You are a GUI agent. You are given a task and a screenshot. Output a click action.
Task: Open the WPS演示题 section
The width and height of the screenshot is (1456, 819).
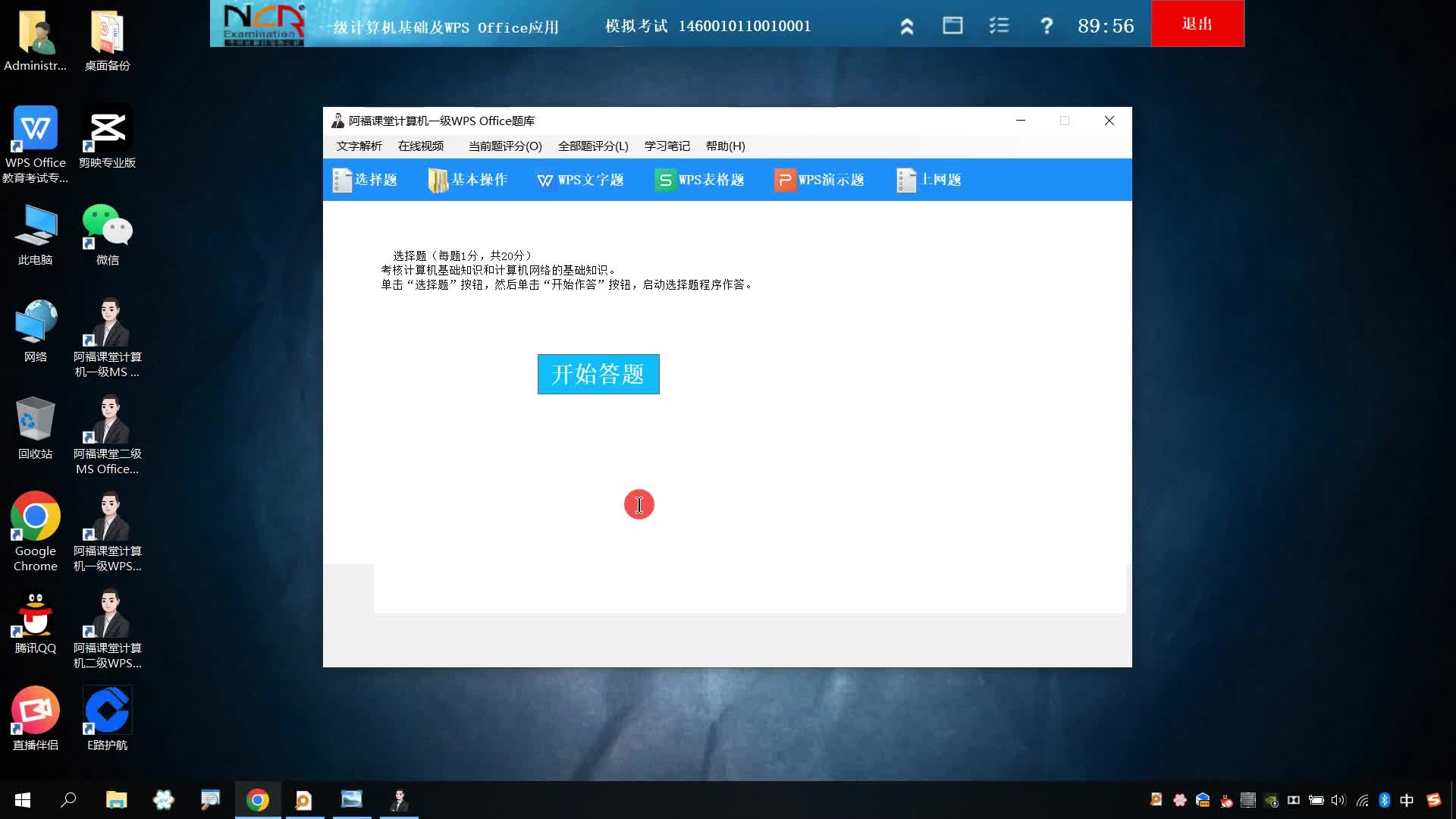(819, 180)
